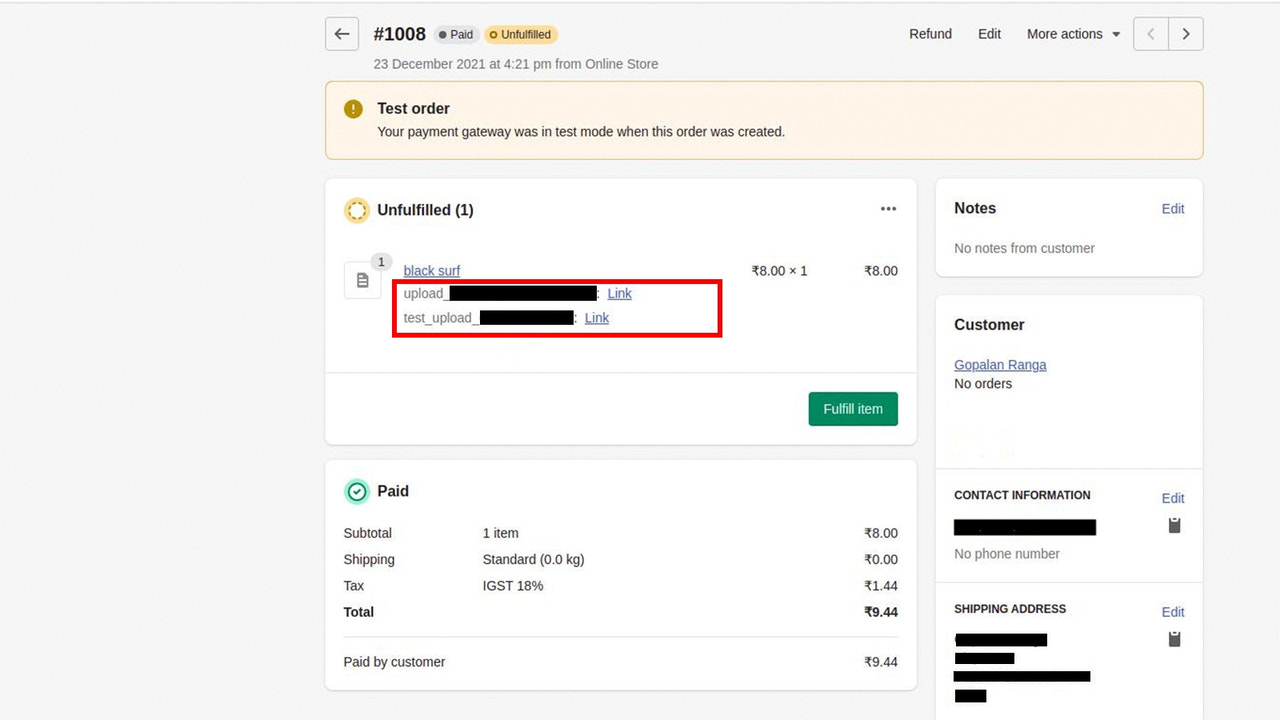The image size is (1280, 720).
Task: Copy the contact email clipboard icon
Action: tap(1175, 526)
